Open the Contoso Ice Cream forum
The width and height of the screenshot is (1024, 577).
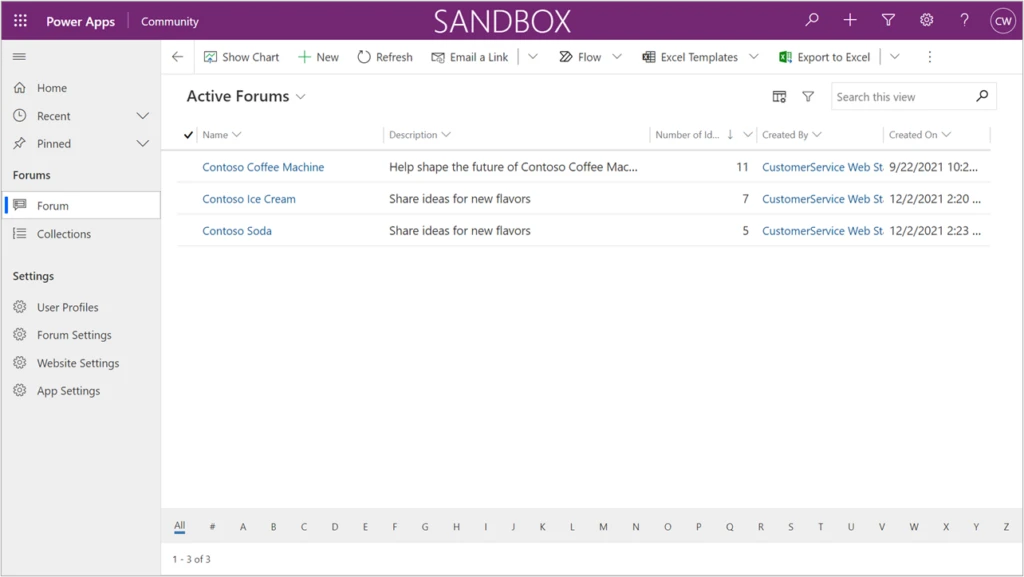(x=248, y=199)
